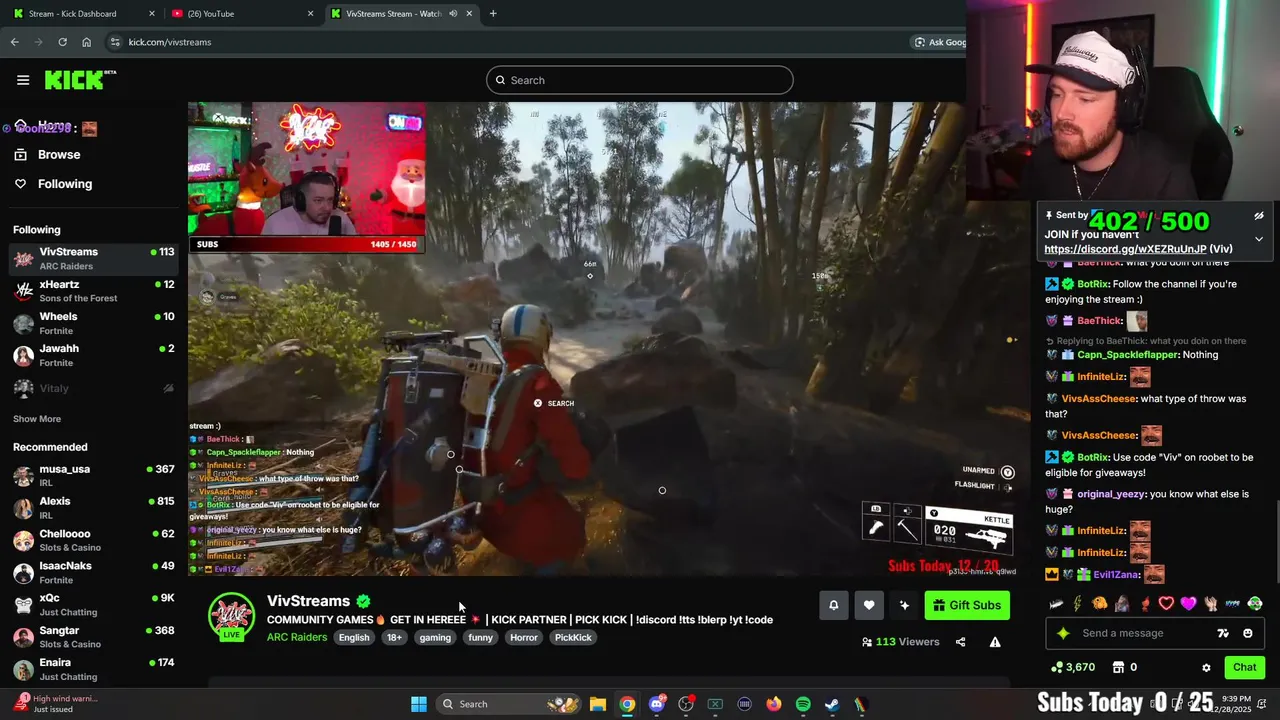Screen dimensions: 1280x720
Task: Open xHeartz channel in sidebar
Action: [x=94, y=291]
